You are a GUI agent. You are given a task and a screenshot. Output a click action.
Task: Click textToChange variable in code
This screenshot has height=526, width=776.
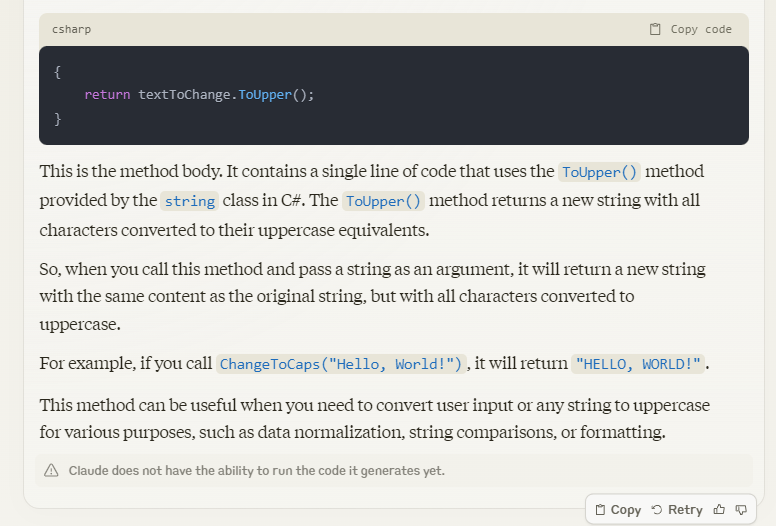(184, 95)
